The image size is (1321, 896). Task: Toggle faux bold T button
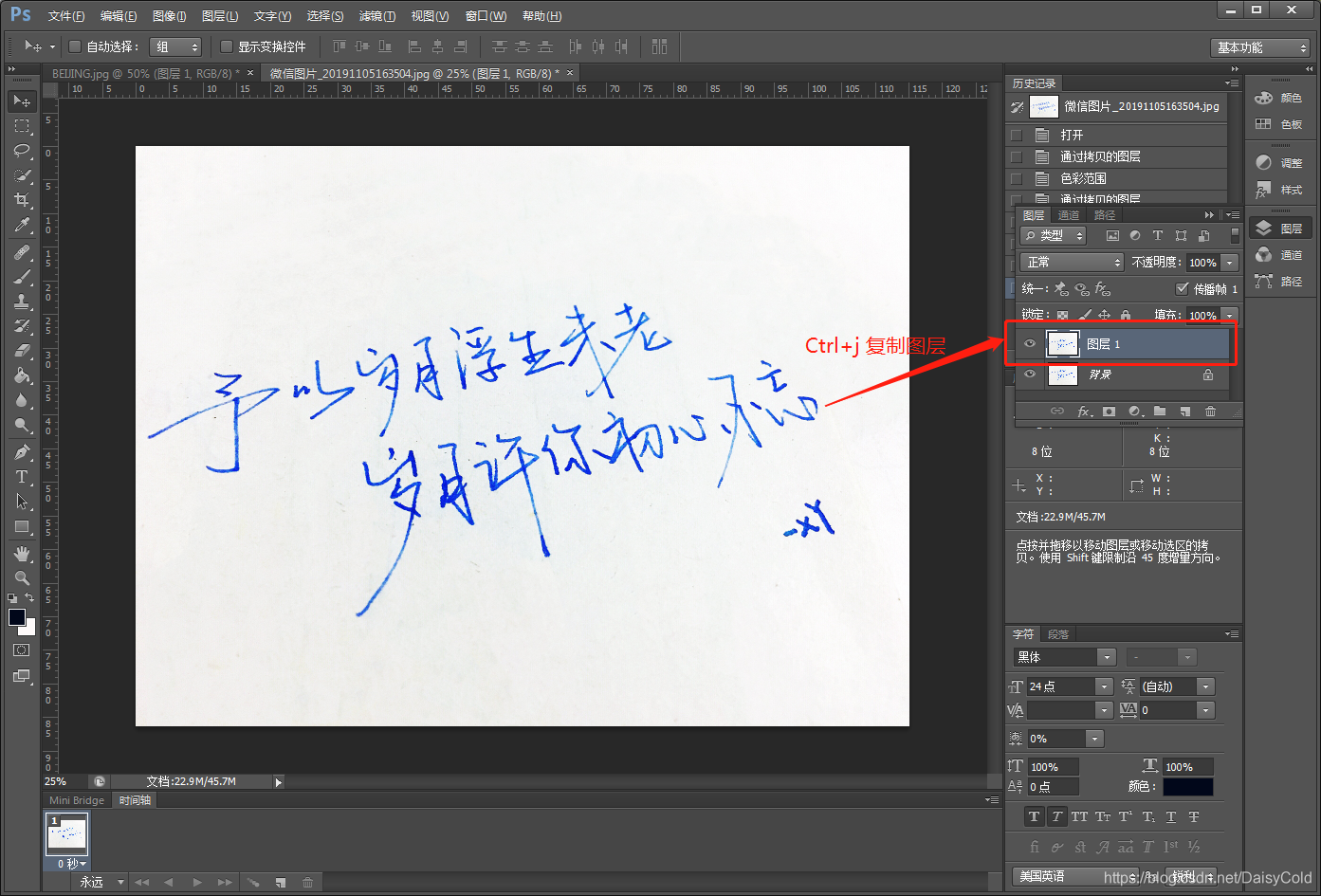point(1035,816)
